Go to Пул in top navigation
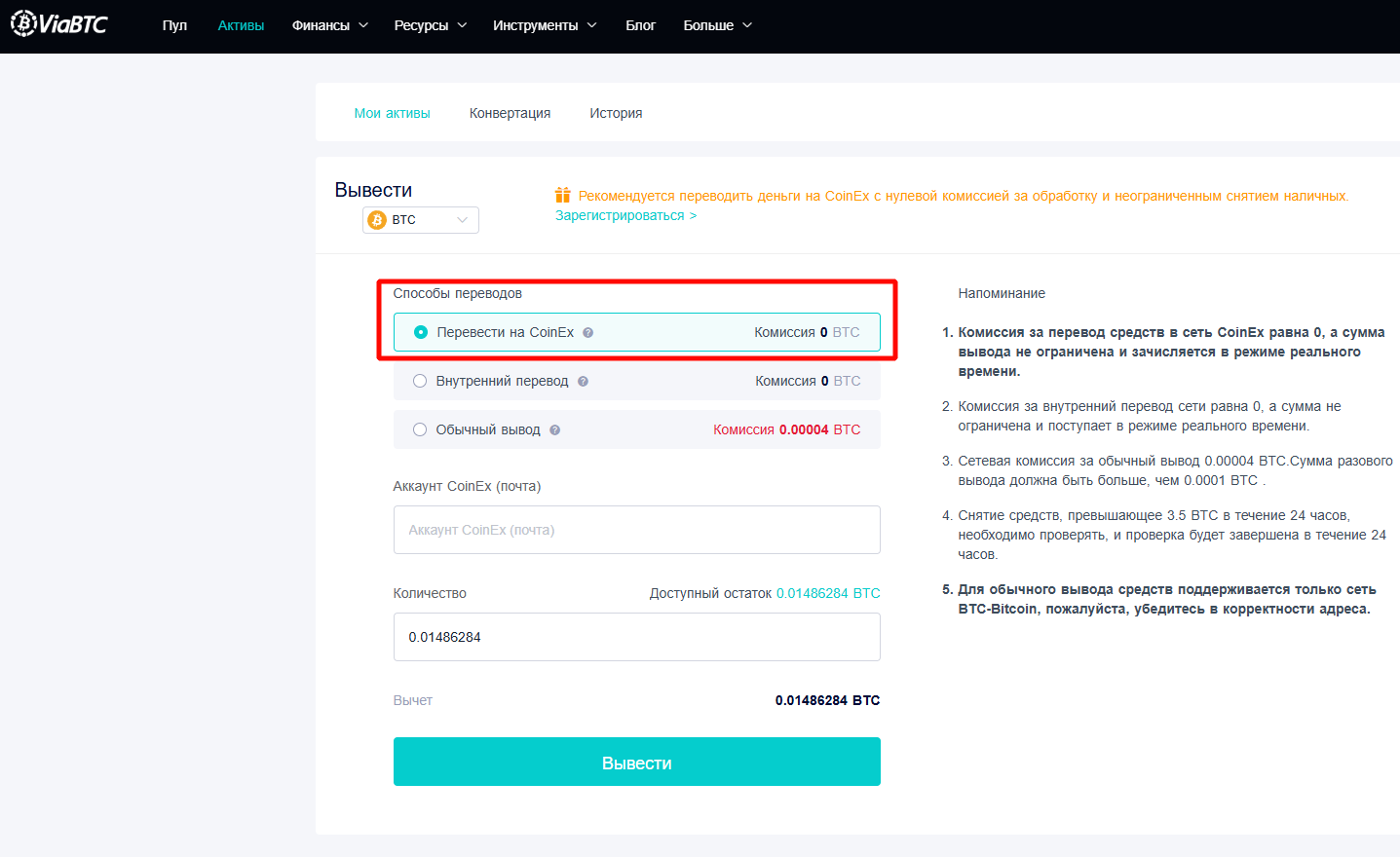Viewport: 1400px width, 857px height. tap(174, 25)
